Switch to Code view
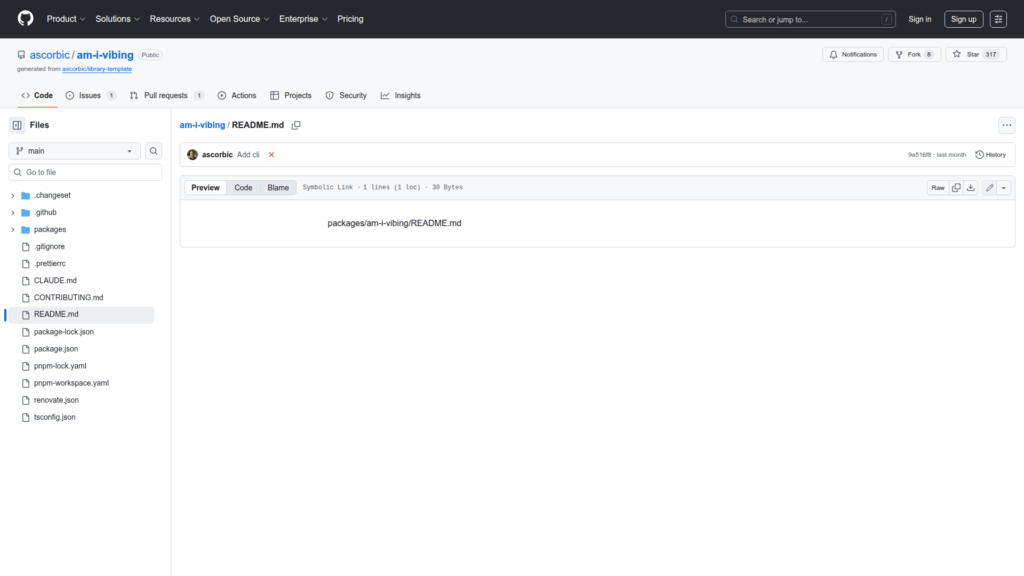Viewport: 1024px width, 576px height. tap(243, 188)
